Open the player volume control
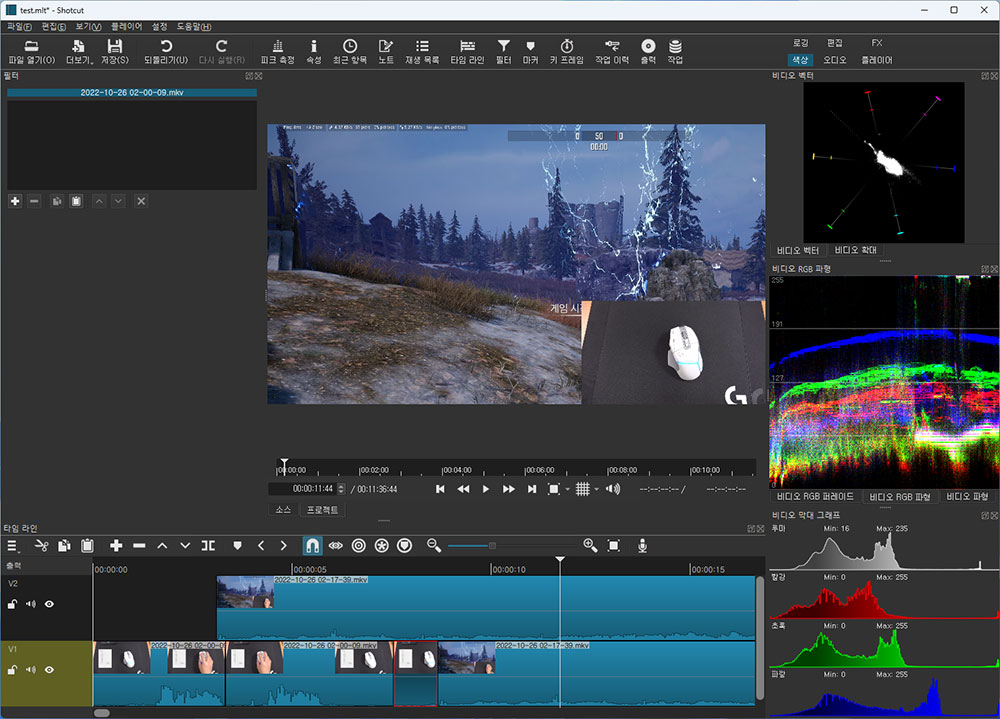Screen dimensions: 1000x719 pyautogui.click(x=613, y=489)
